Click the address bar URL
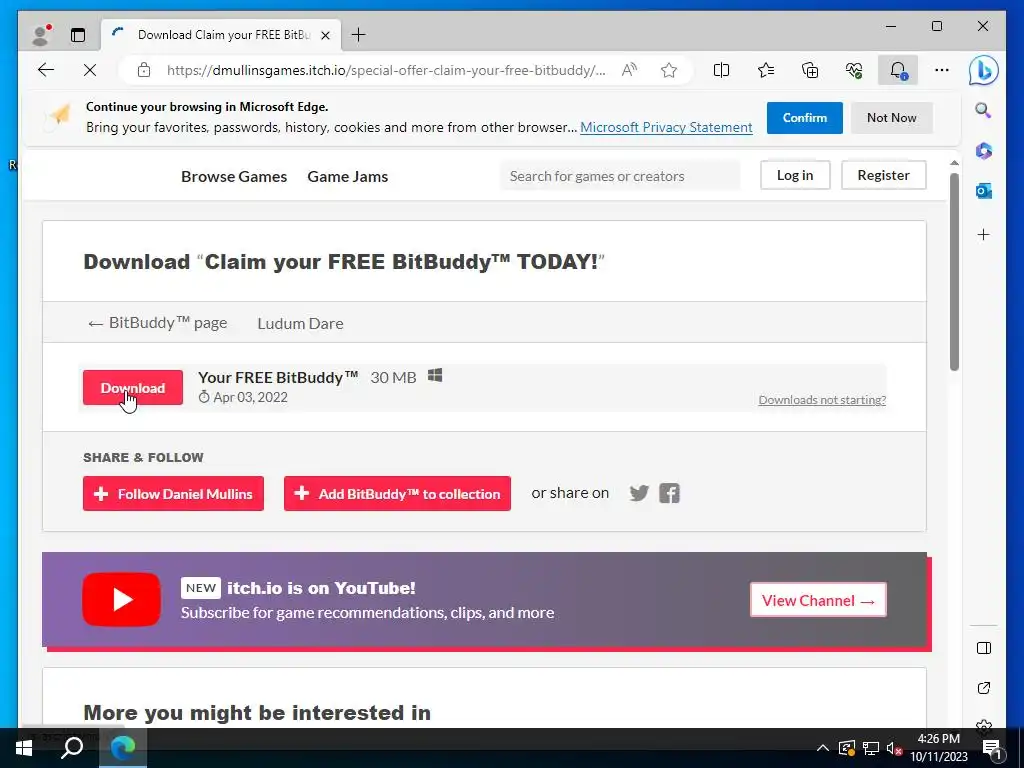The height and width of the screenshot is (768, 1024). (x=386, y=70)
